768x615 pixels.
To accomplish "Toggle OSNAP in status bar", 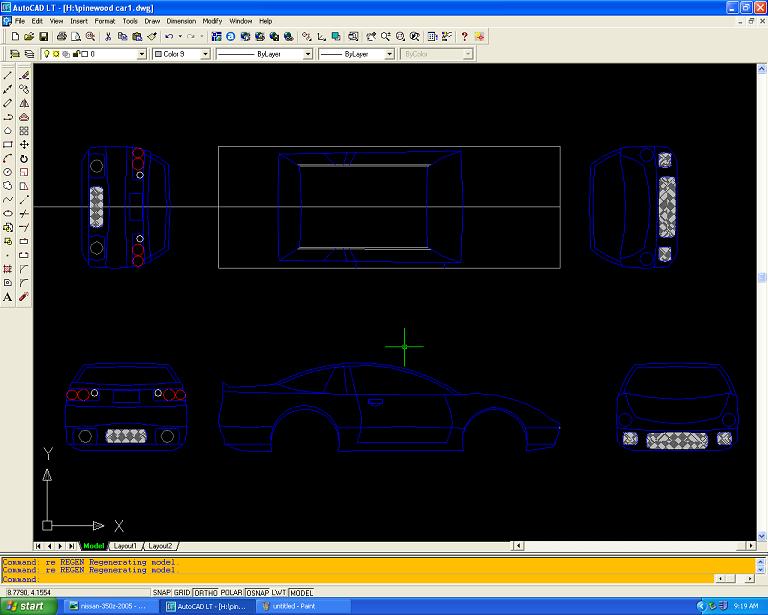I will coord(257,592).
